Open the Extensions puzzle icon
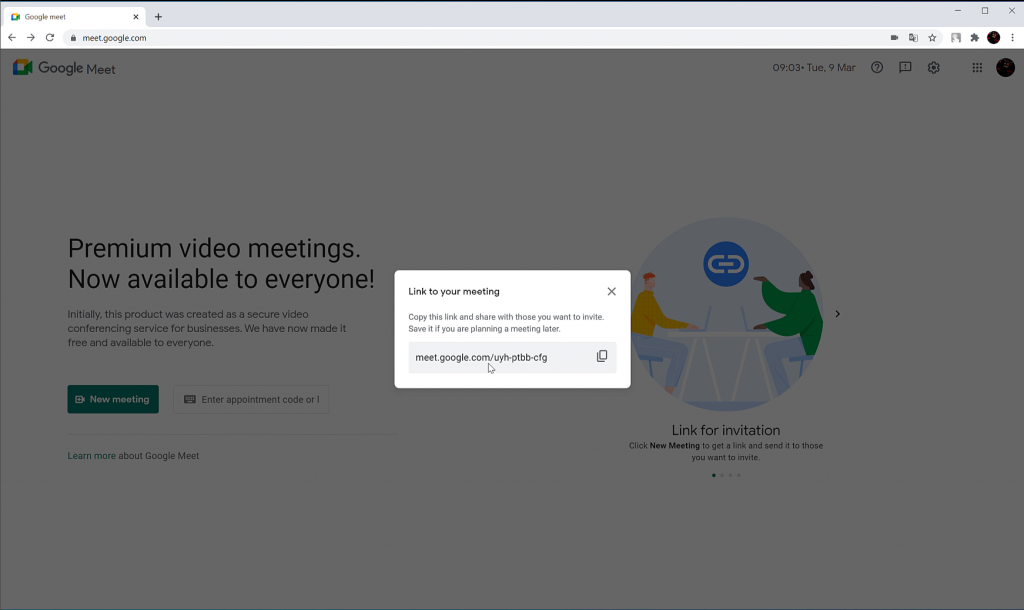Viewport: 1024px width, 610px height. (x=974, y=38)
